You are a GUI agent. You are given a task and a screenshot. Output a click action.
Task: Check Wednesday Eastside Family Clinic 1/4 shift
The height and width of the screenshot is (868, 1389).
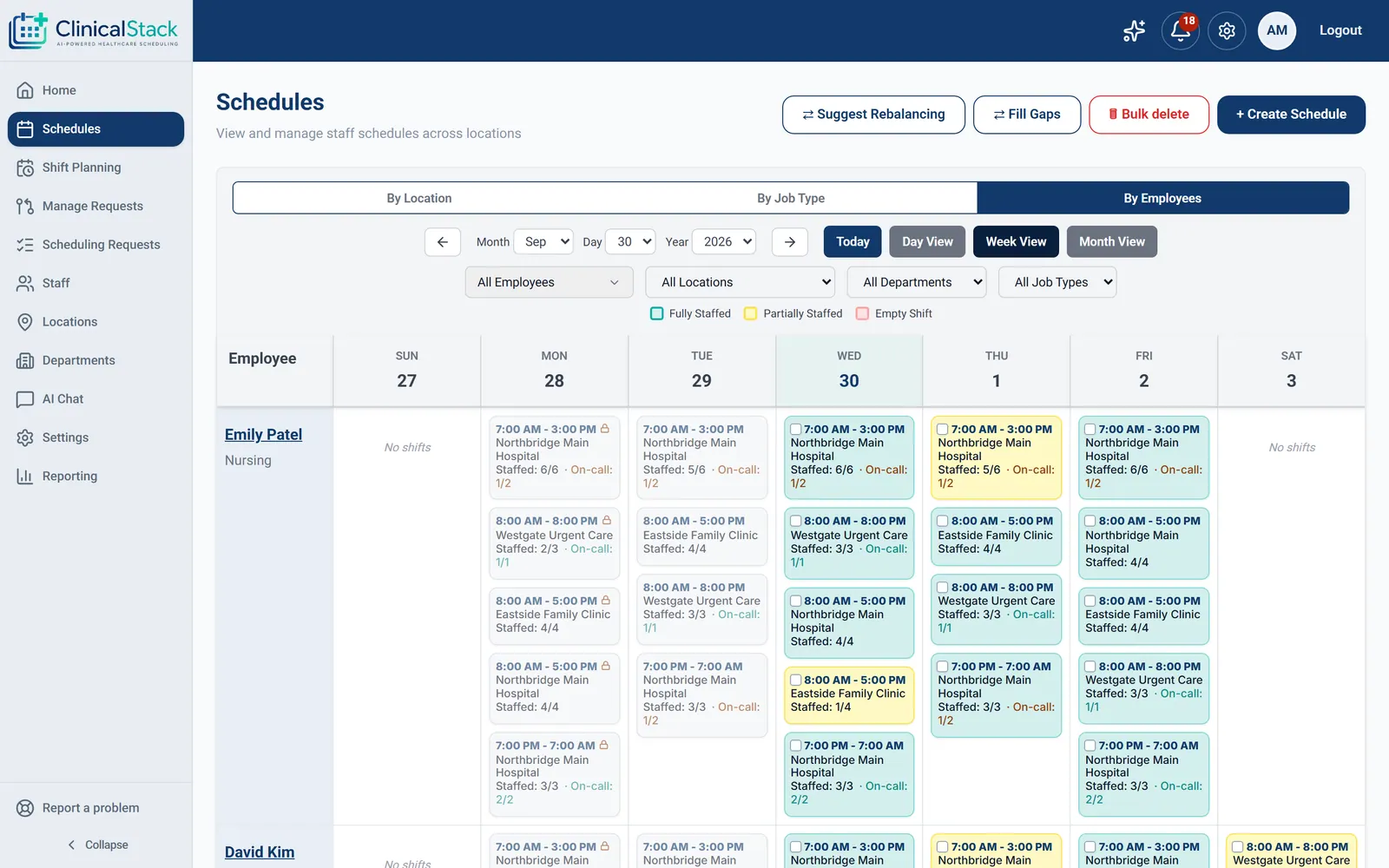[x=796, y=681]
